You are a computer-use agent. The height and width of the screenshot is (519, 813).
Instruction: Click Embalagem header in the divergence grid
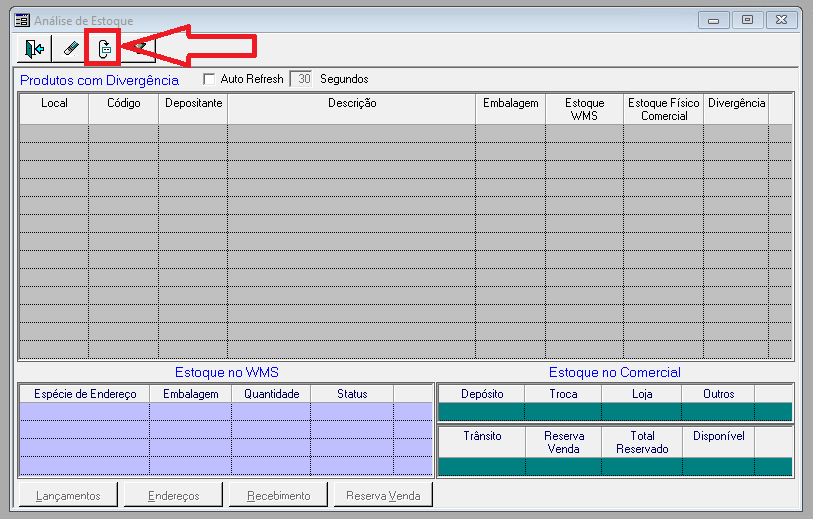coord(510,109)
